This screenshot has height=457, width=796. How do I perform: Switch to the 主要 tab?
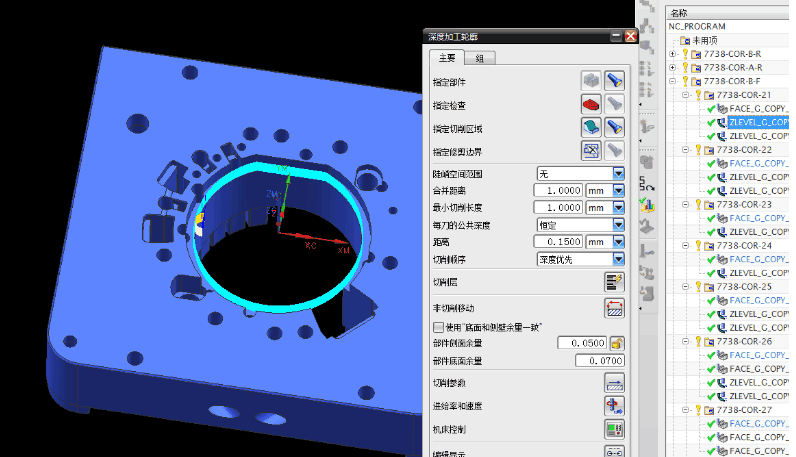pyautogui.click(x=447, y=58)
